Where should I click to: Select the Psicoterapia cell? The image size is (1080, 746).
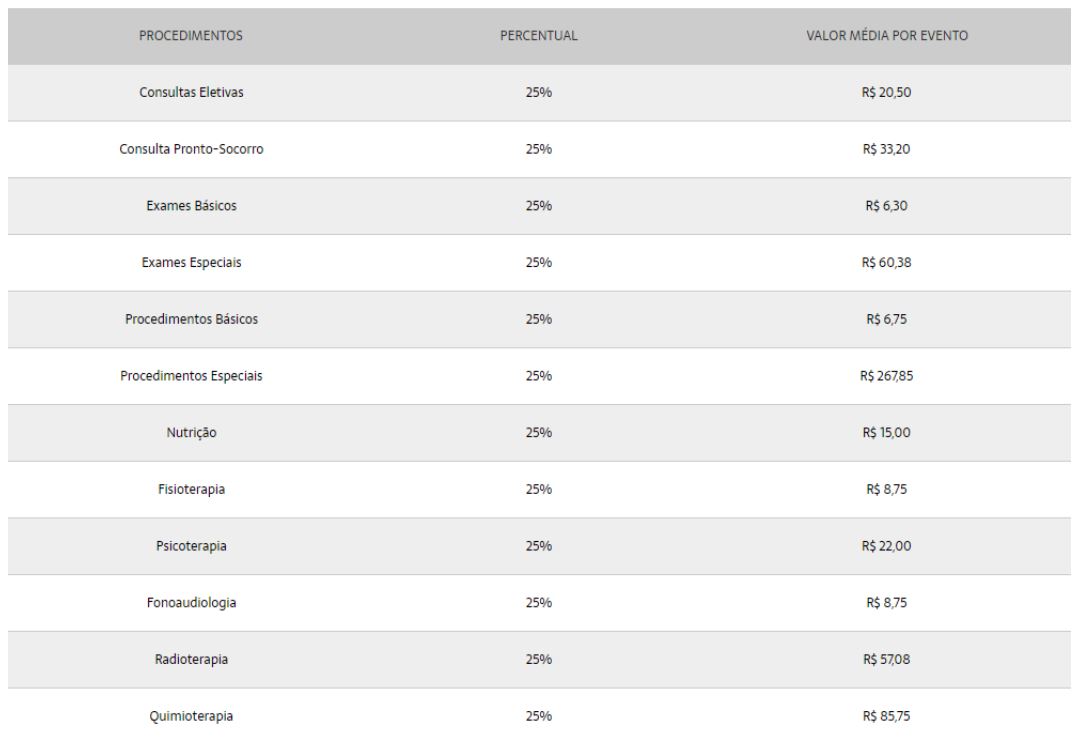pyautogui.click(x=191, y=547)
